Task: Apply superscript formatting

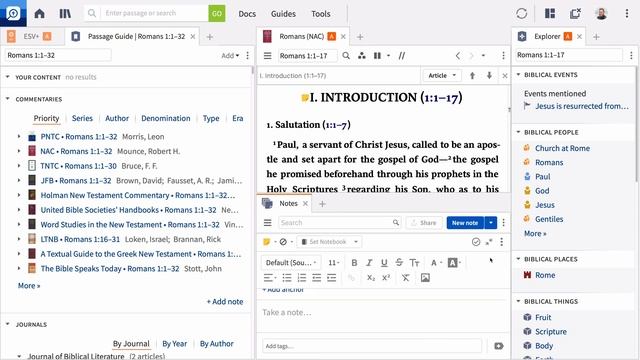Action: [x=386, y=278]
